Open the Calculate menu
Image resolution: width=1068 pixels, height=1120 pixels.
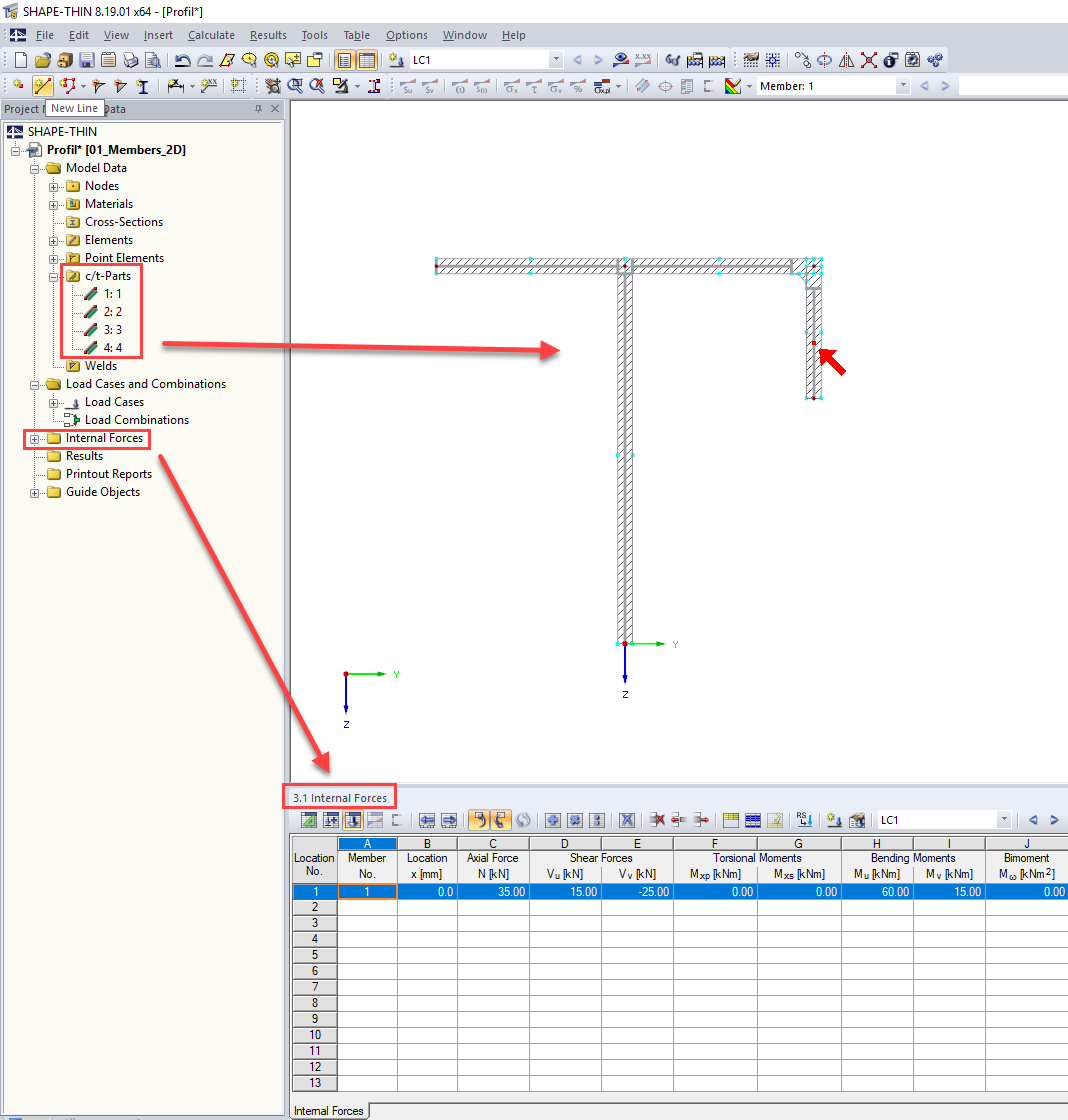211,35
